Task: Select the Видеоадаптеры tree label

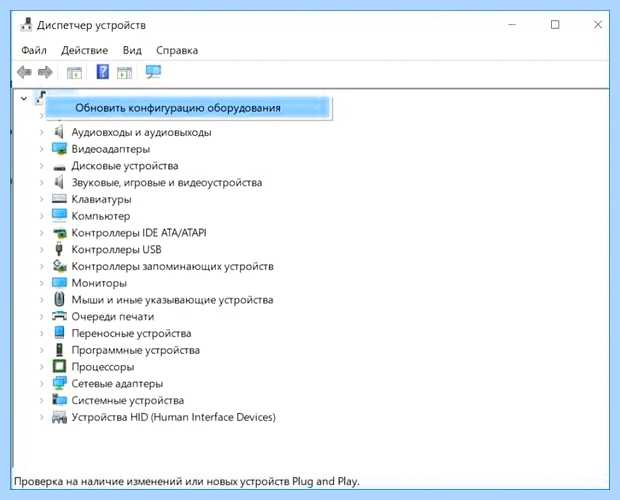Action: [x=111, y=149]
